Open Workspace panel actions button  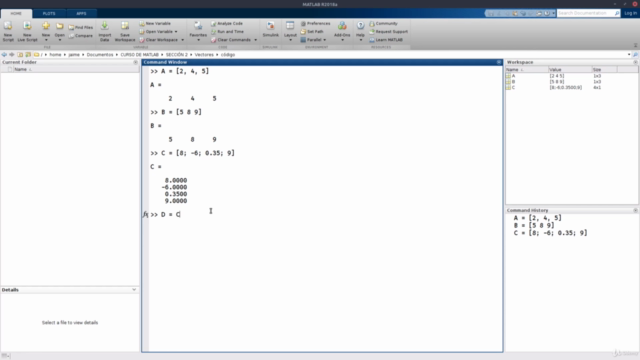(x=635, y=62)
